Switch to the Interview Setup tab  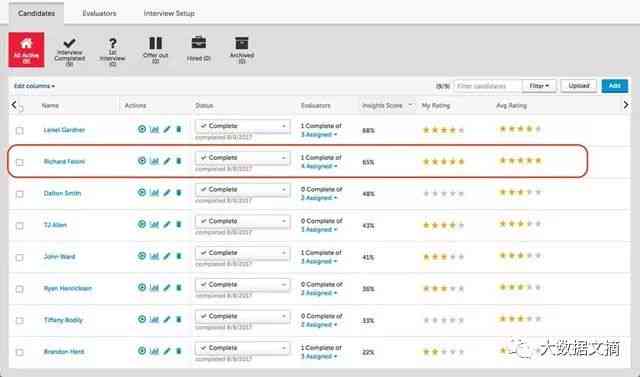click(169, 13)
